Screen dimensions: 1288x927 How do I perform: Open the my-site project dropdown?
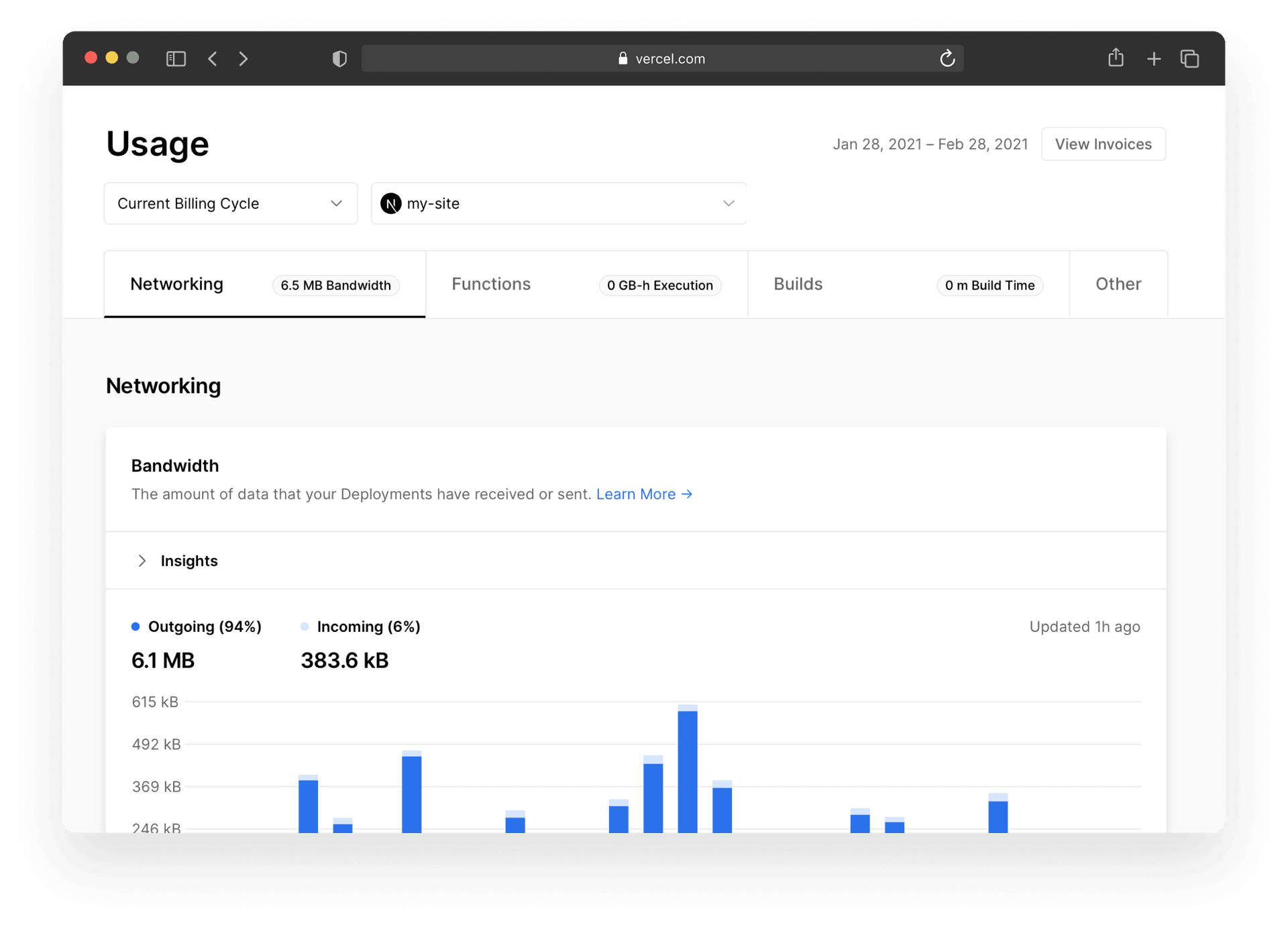tap(558, 203)
